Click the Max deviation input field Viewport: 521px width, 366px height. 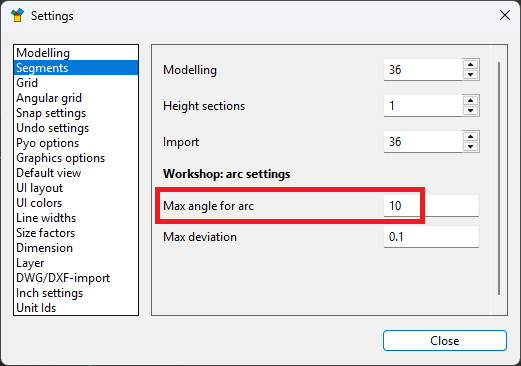tap(431, 237)
